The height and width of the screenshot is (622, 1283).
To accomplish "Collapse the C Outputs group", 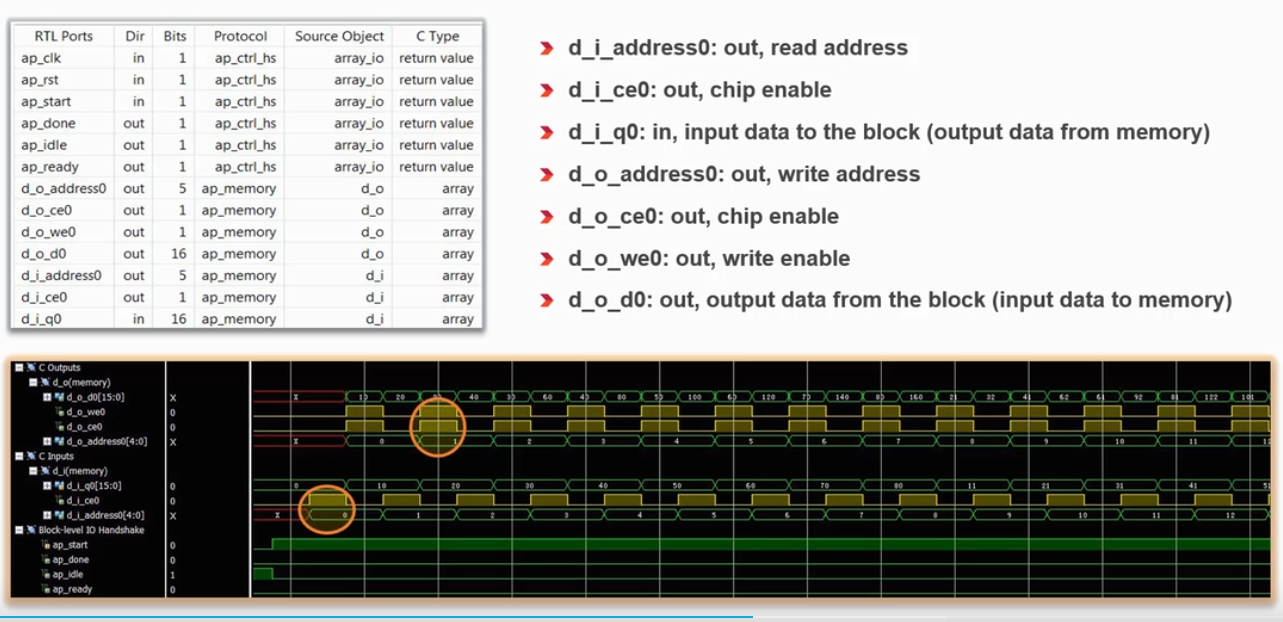I will coord(20,368).
